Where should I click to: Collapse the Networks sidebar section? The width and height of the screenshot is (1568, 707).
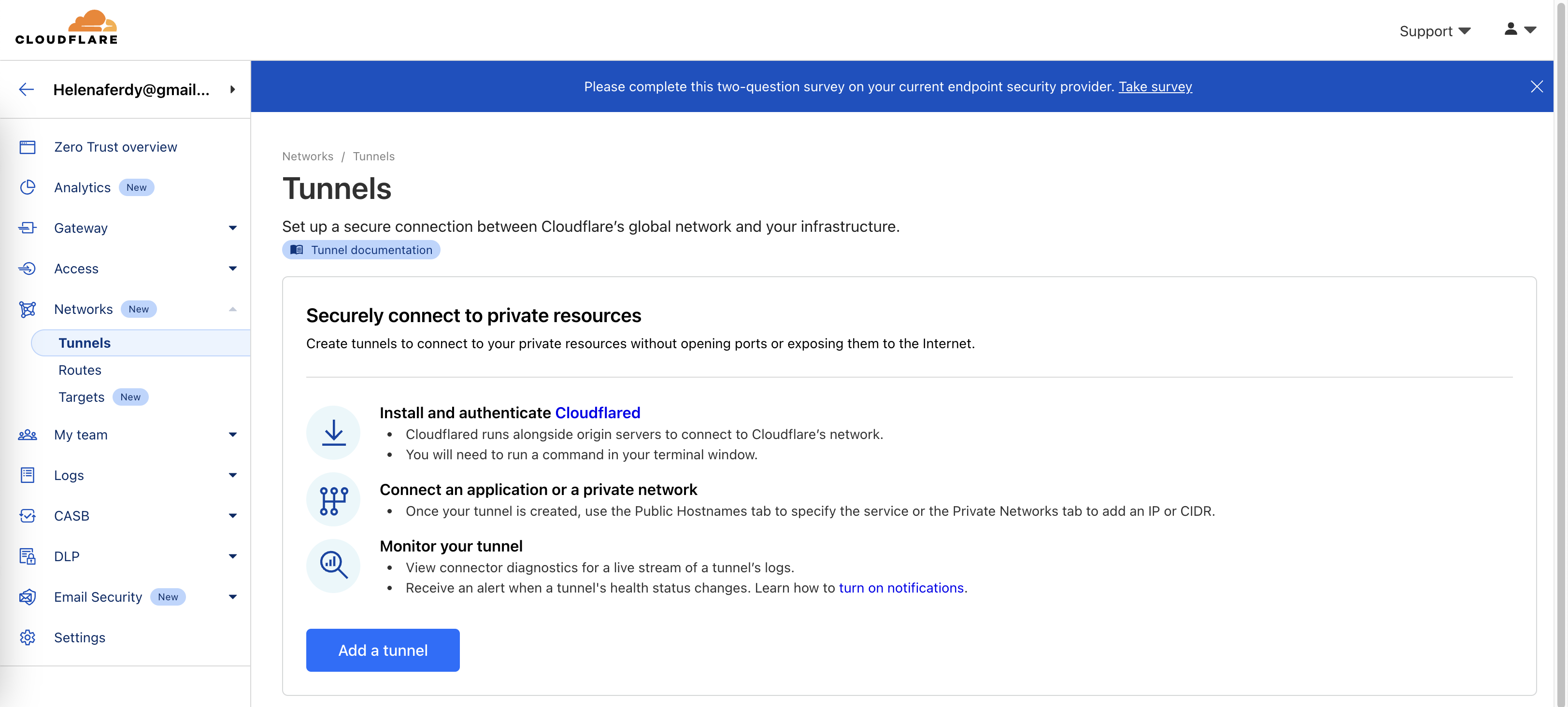[x=232, y=309]
